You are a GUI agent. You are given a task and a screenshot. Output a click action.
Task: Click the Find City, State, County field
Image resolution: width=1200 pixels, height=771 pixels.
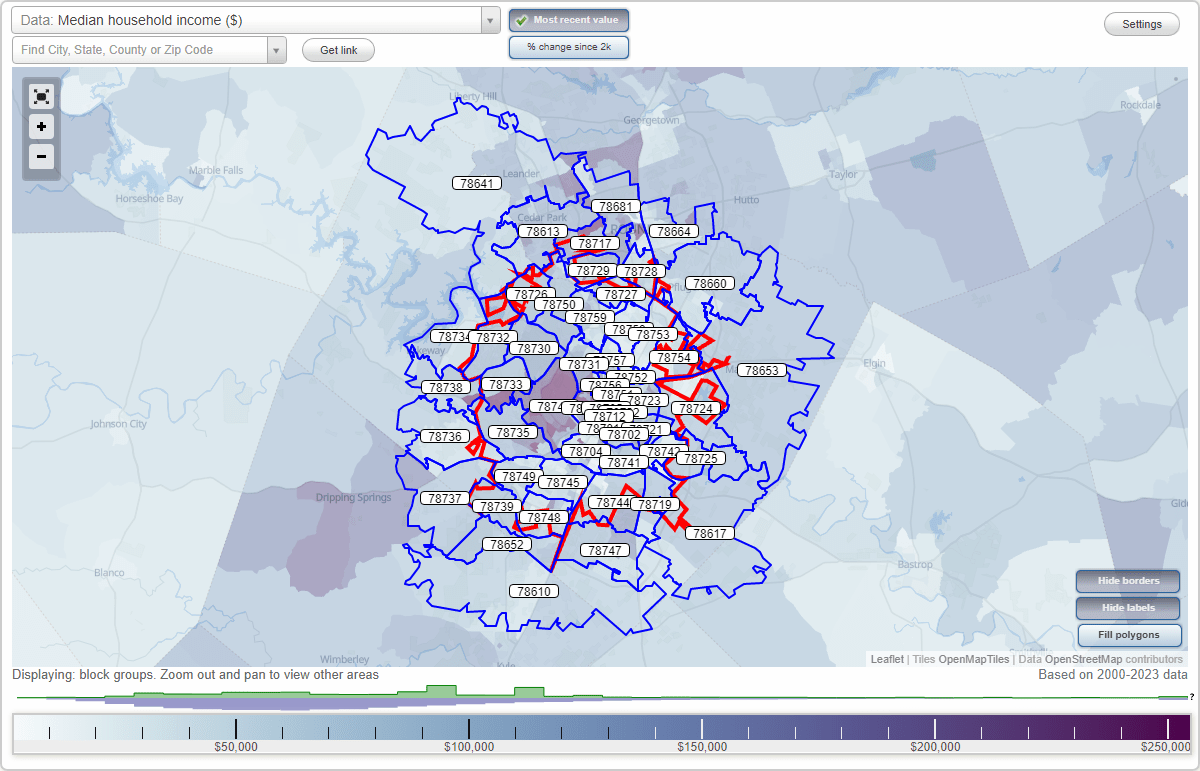(140, 50)
